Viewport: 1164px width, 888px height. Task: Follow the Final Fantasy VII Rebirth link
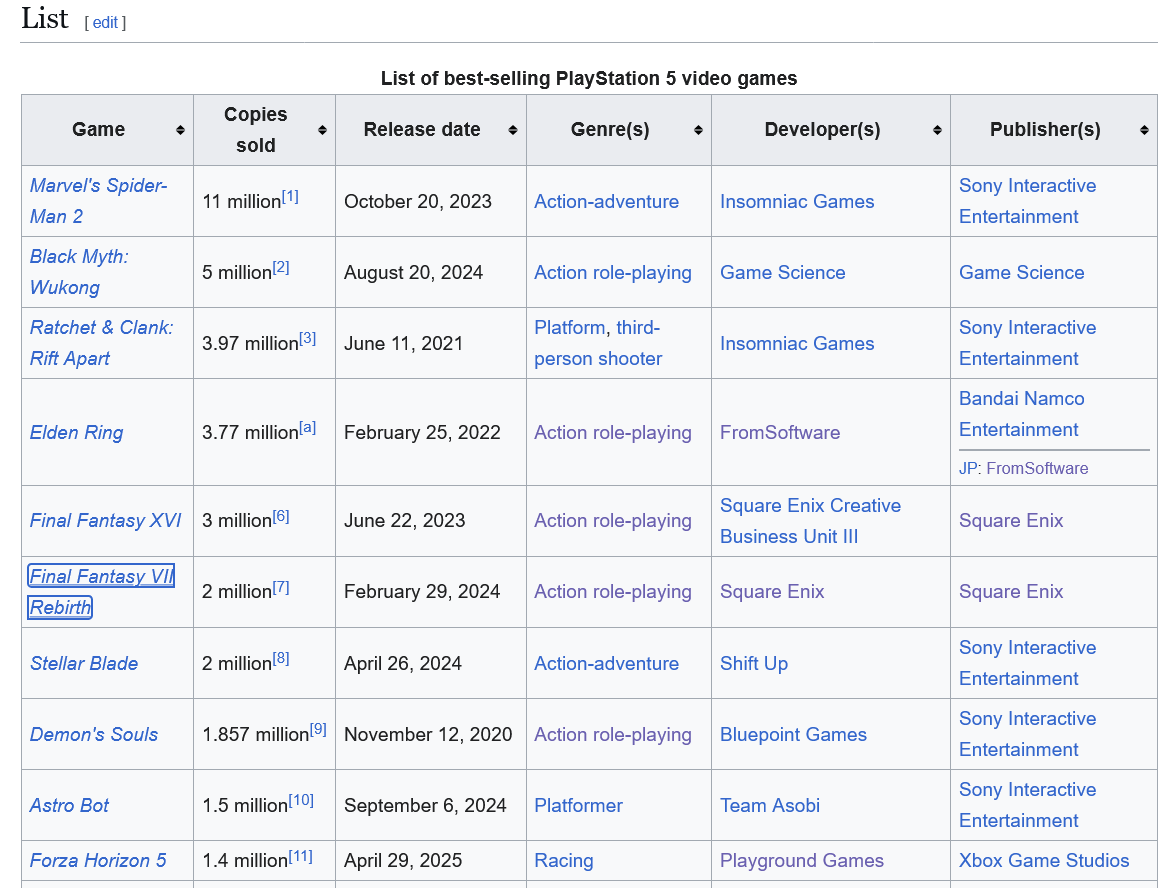pyautogui.click(x=101, y=576)
